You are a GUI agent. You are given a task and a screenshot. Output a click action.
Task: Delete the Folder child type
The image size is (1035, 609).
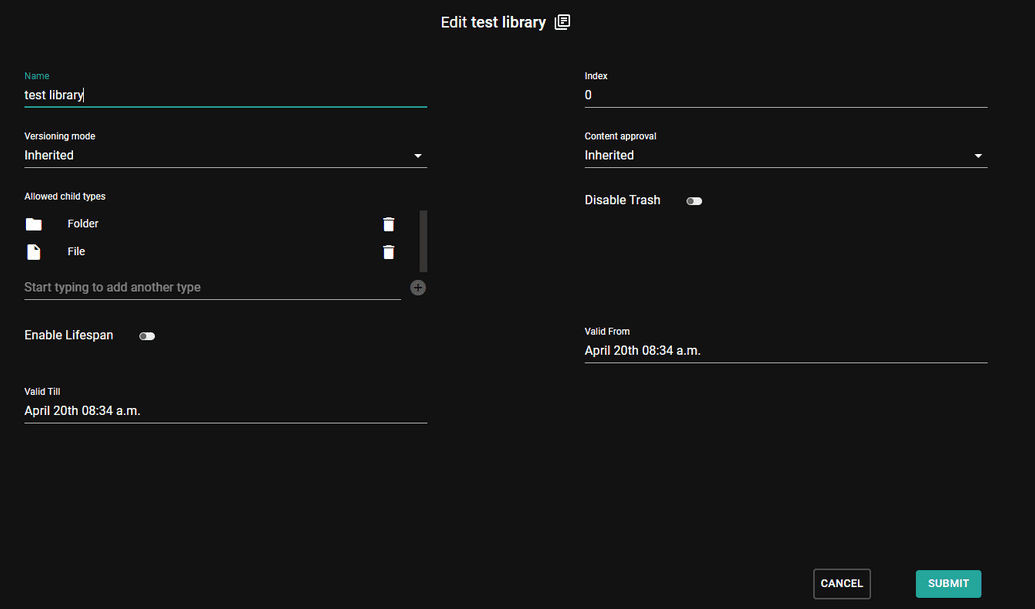389,224
